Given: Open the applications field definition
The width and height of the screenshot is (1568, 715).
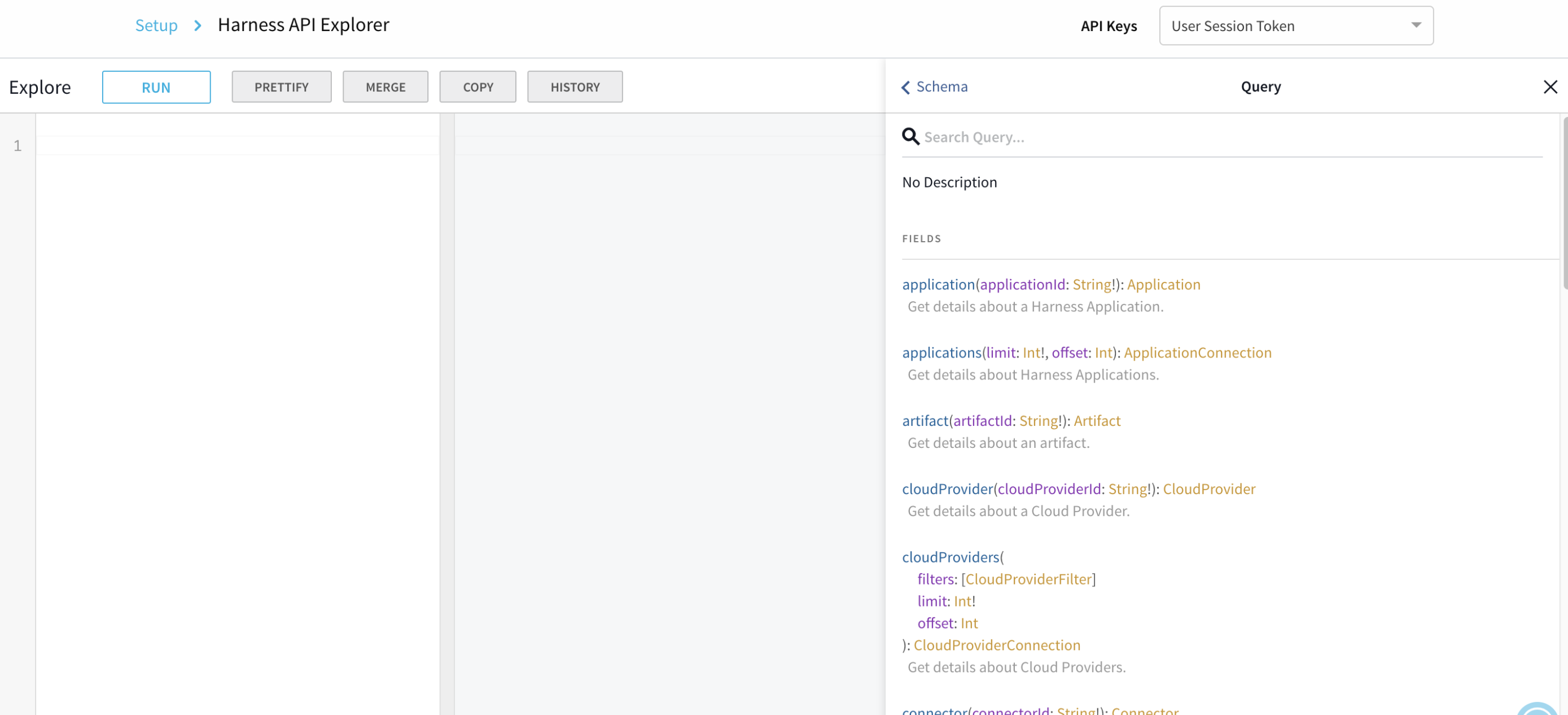Looking at the screenshot, I should 941,352.
